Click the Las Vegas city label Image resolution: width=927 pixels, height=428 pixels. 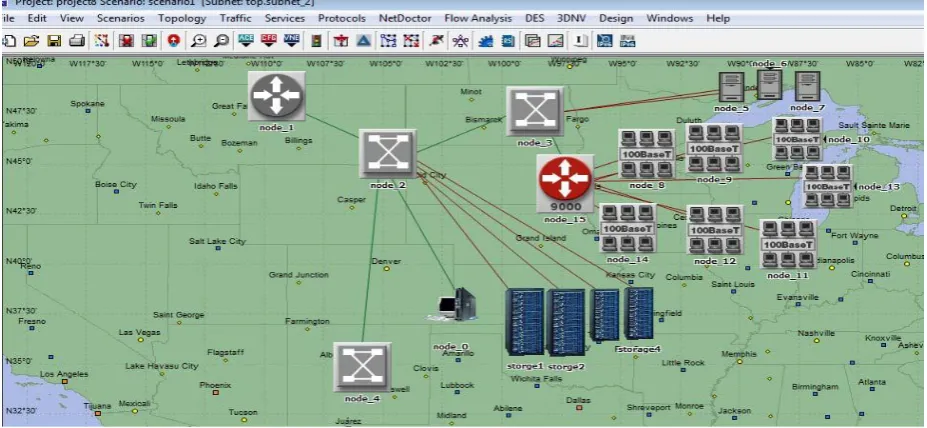pyautogui.click(x=140, y=332)
